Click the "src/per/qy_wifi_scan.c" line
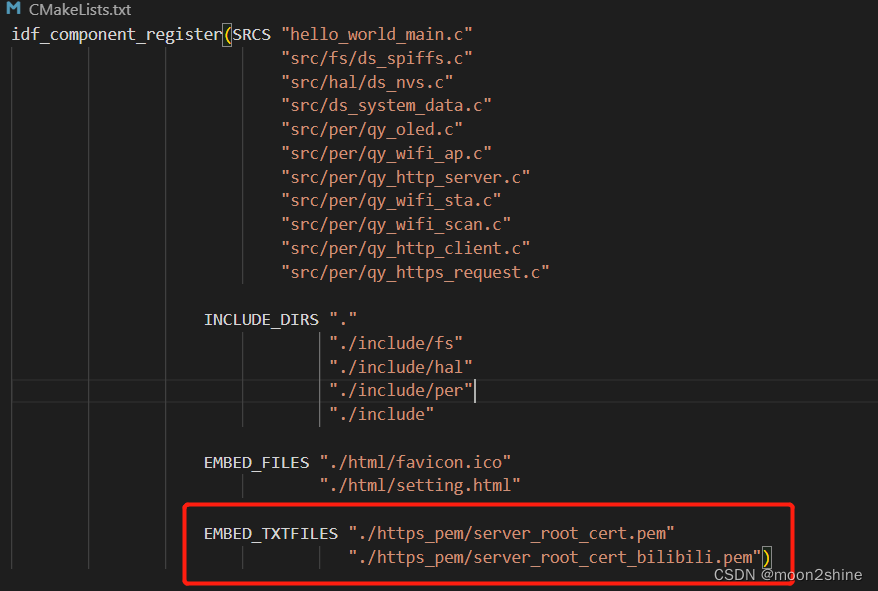Viewport: 878px width, 591px height. coord(397,224)
